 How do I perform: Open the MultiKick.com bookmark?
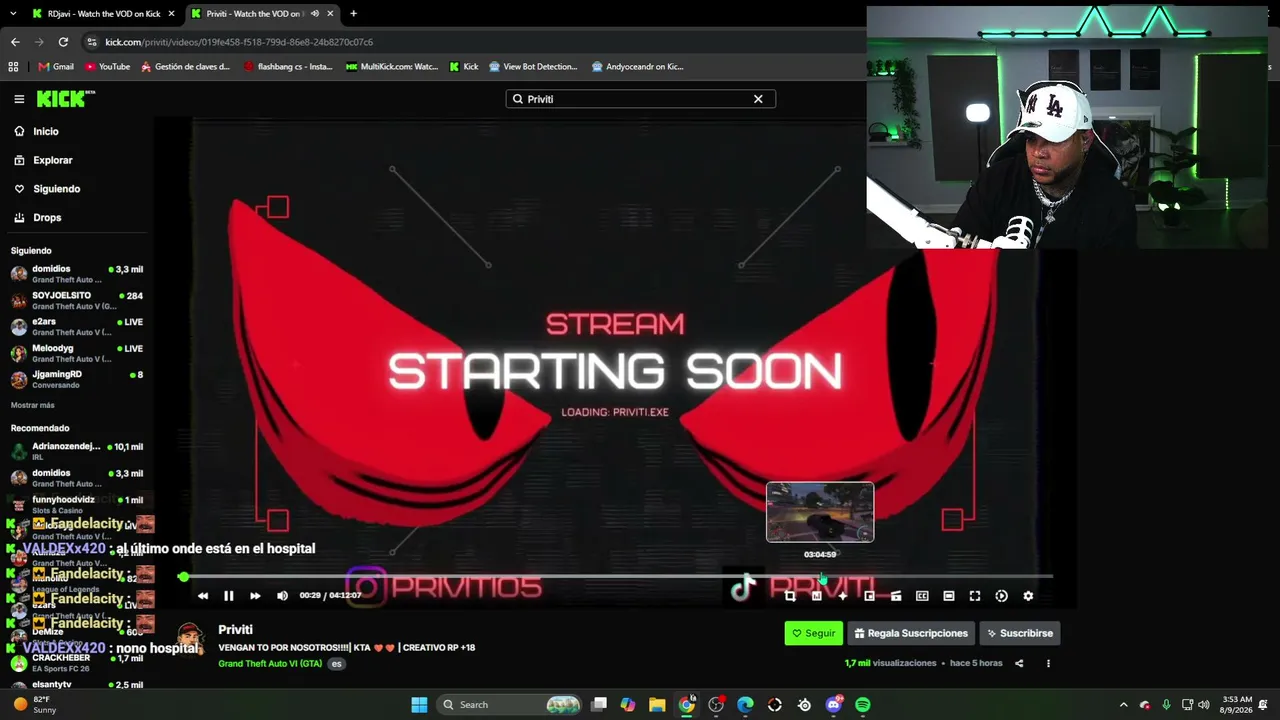392,67
